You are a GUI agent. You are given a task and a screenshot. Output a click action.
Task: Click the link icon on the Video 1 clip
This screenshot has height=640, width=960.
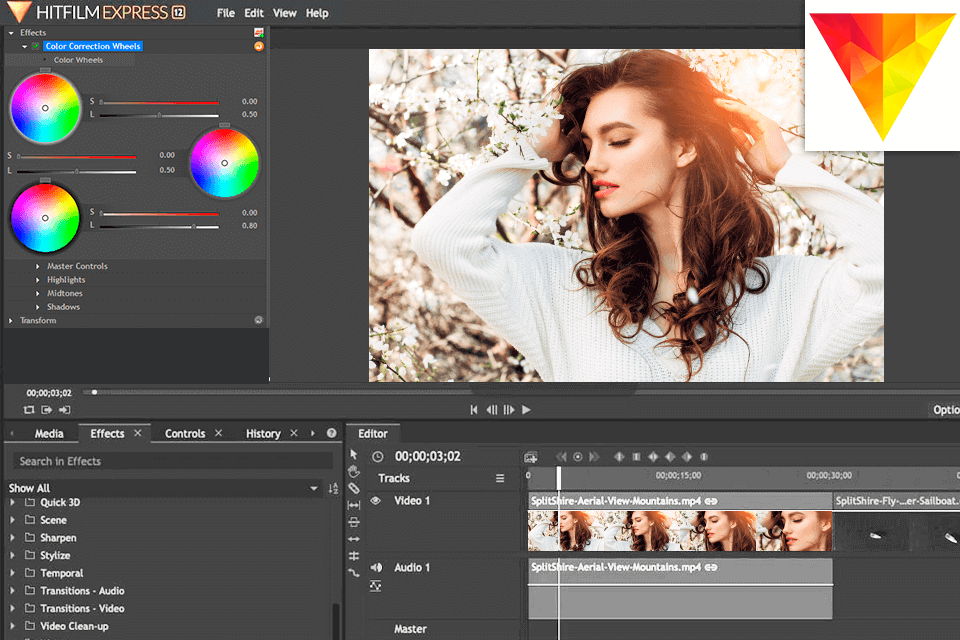pos(711,501)
